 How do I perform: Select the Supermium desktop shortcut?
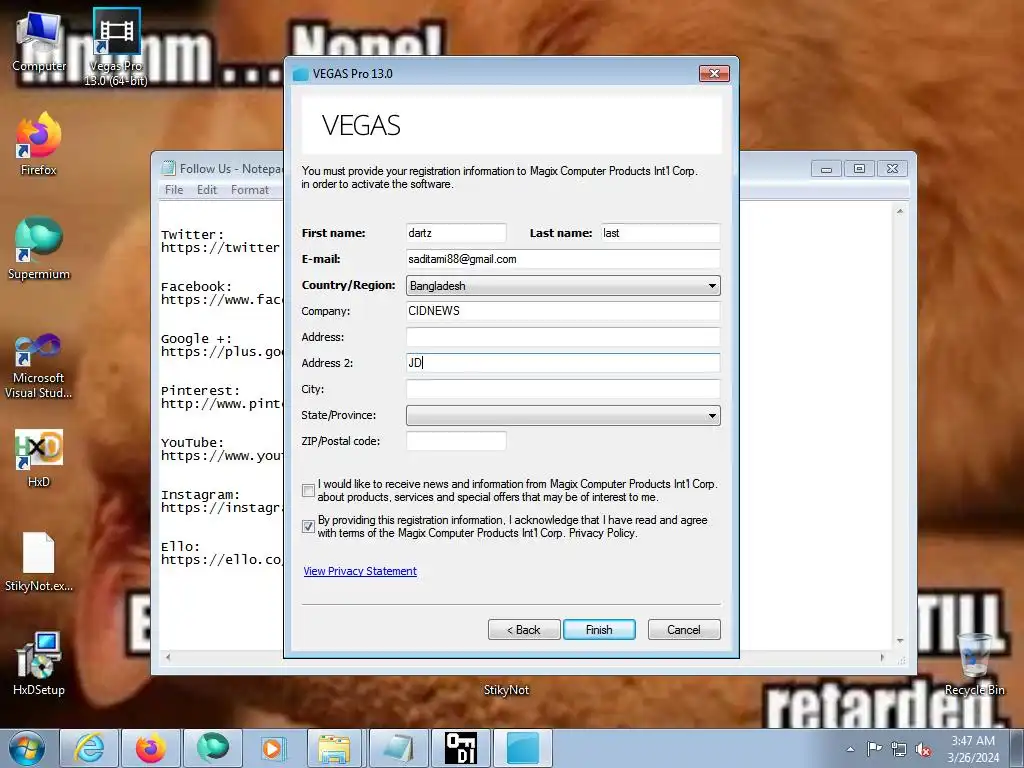click(39, 248)
